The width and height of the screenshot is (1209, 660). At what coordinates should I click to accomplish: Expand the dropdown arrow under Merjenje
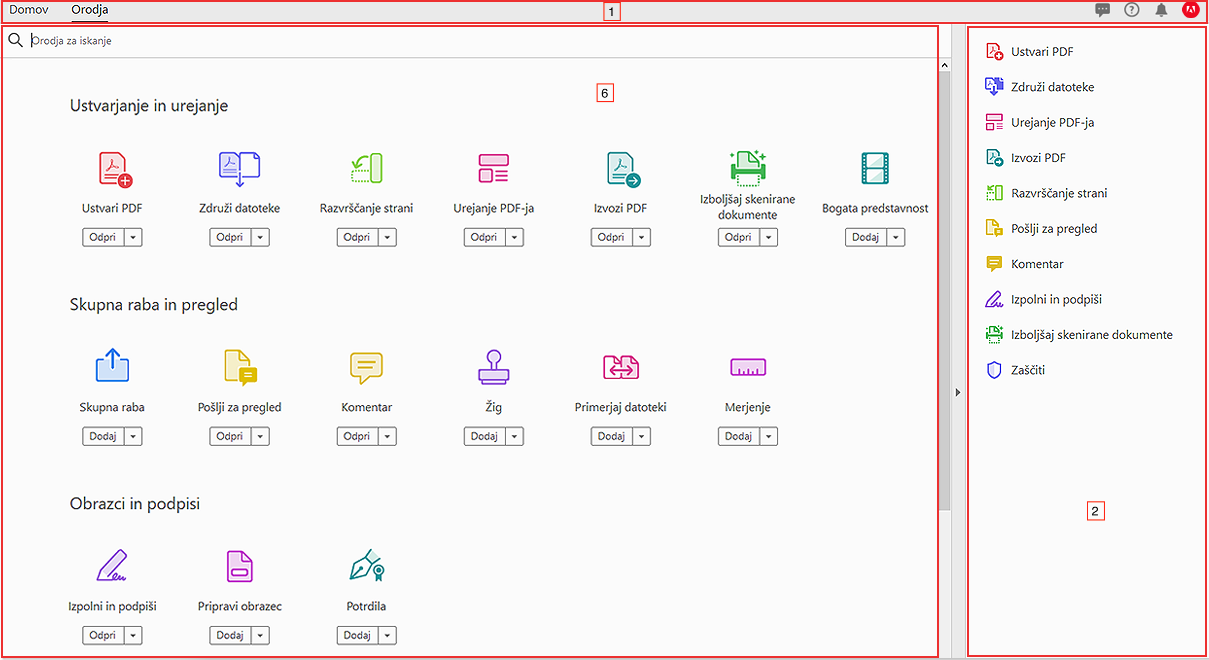(x=768, y=437)
